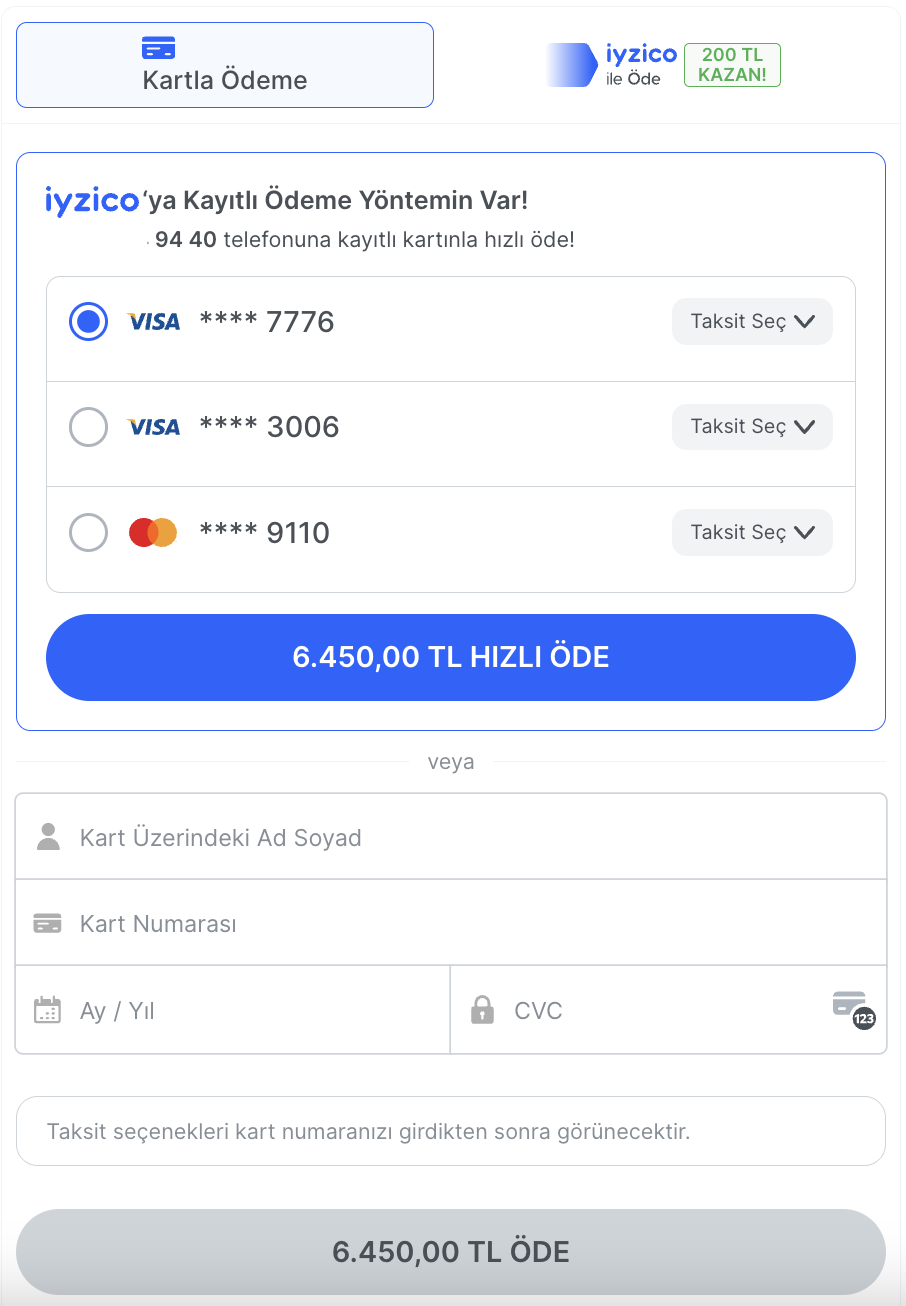Select saved Visa card ending 3006

click(x=88, y=427)
